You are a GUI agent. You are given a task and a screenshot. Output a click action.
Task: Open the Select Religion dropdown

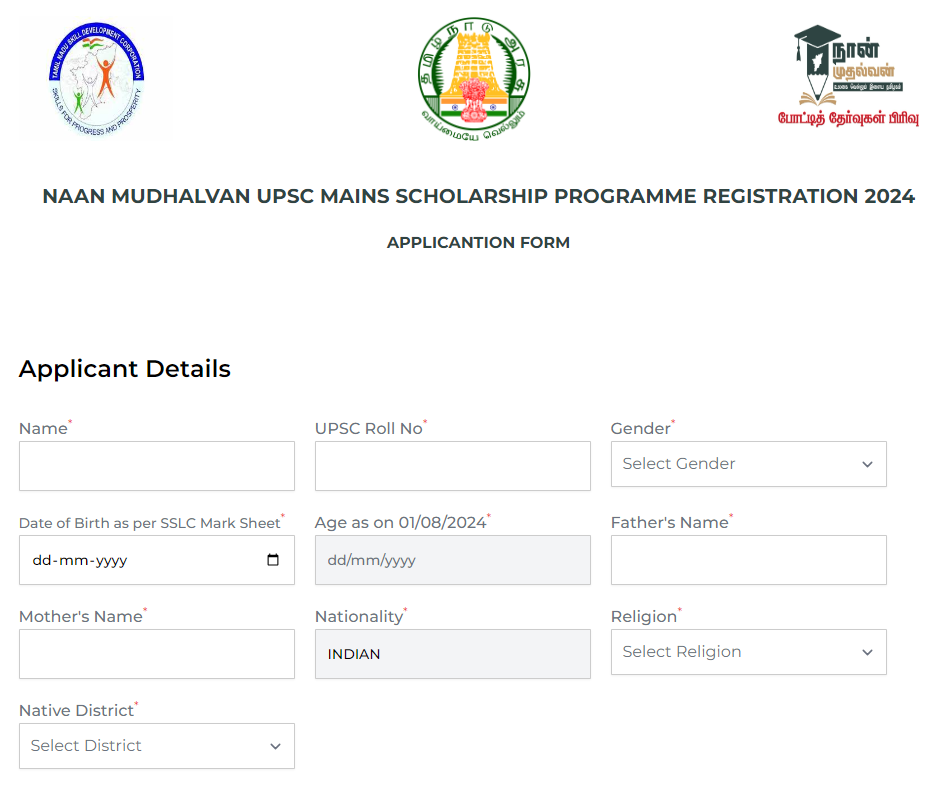[x=748, y=652]
